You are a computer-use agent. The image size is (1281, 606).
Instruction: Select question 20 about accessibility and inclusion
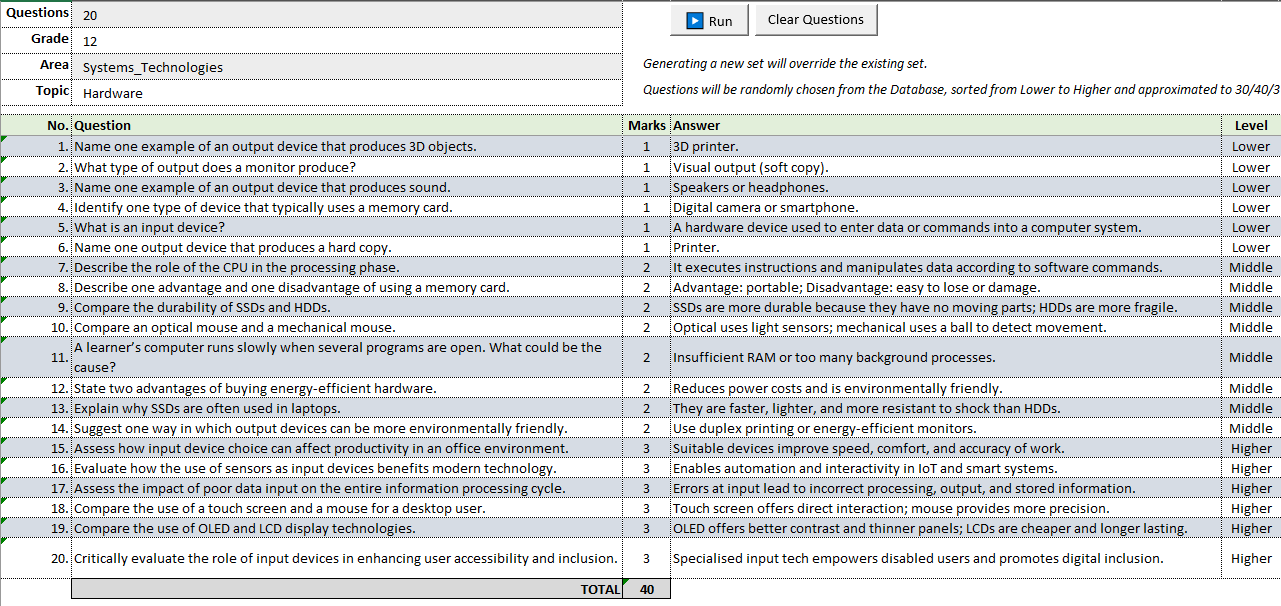click(x=345, y=558)
